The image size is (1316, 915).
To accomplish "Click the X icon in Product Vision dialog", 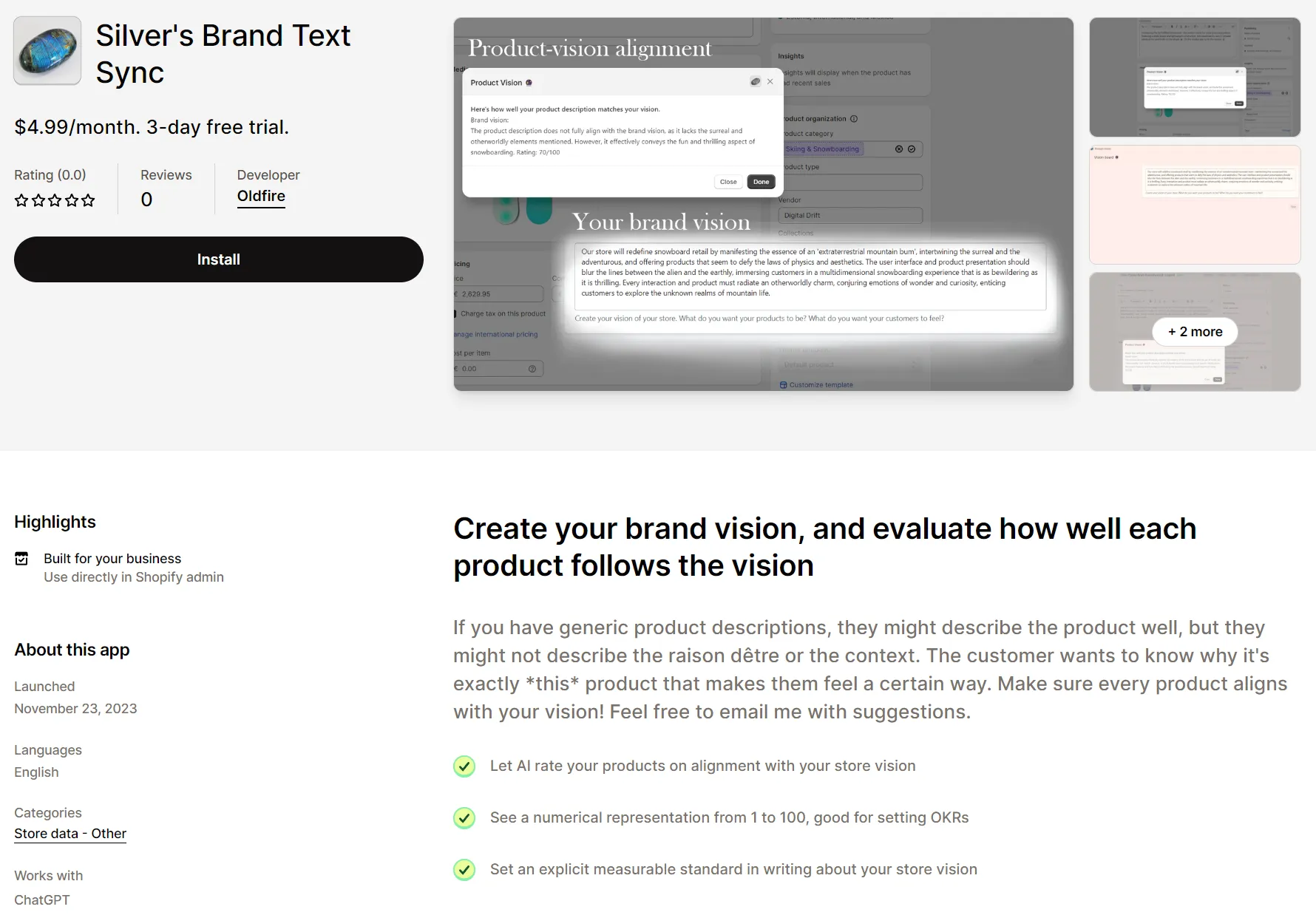I will (770, 82).
